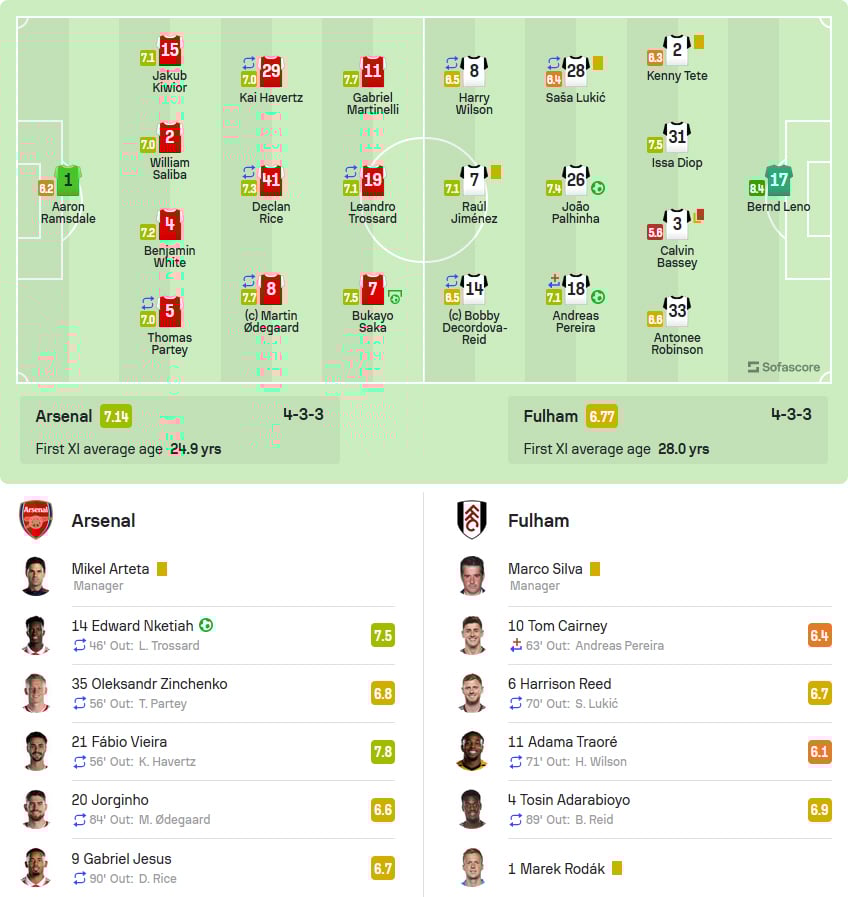Open Mikel Arteta's manager profile
Image resolution: width=848 pixels, height=897 pixels.
110,569
